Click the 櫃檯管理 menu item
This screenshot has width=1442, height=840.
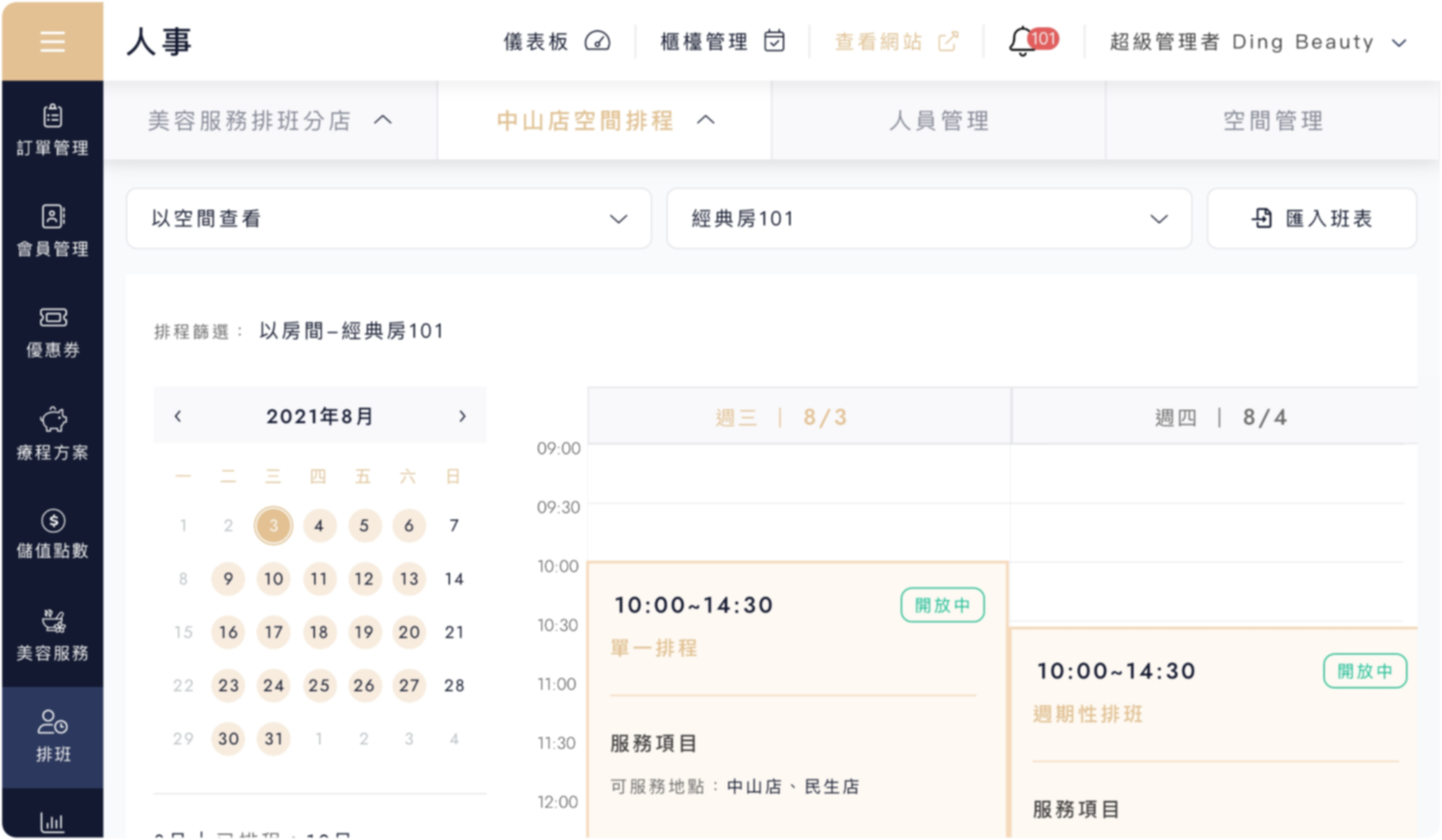coord(722,42)
